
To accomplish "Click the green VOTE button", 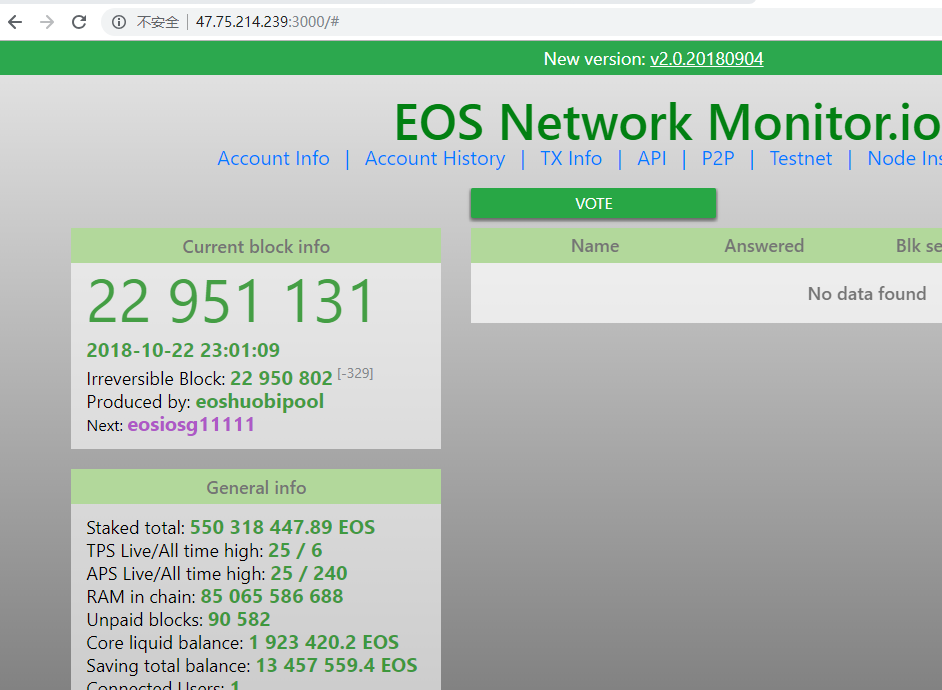I will [594, 204].
